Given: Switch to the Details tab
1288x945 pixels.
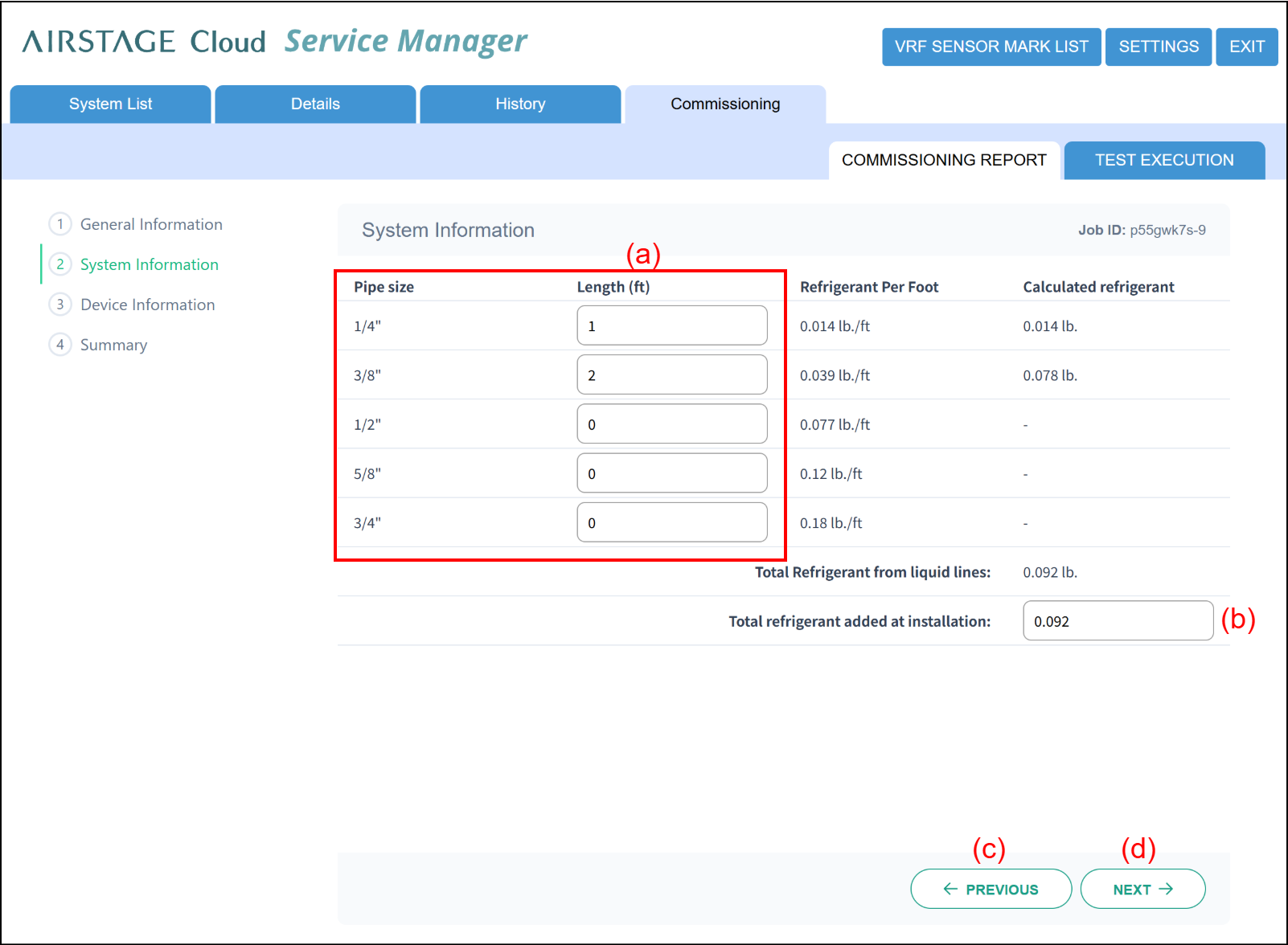Looking at the screenshot, I should click(x=315, y=104).
